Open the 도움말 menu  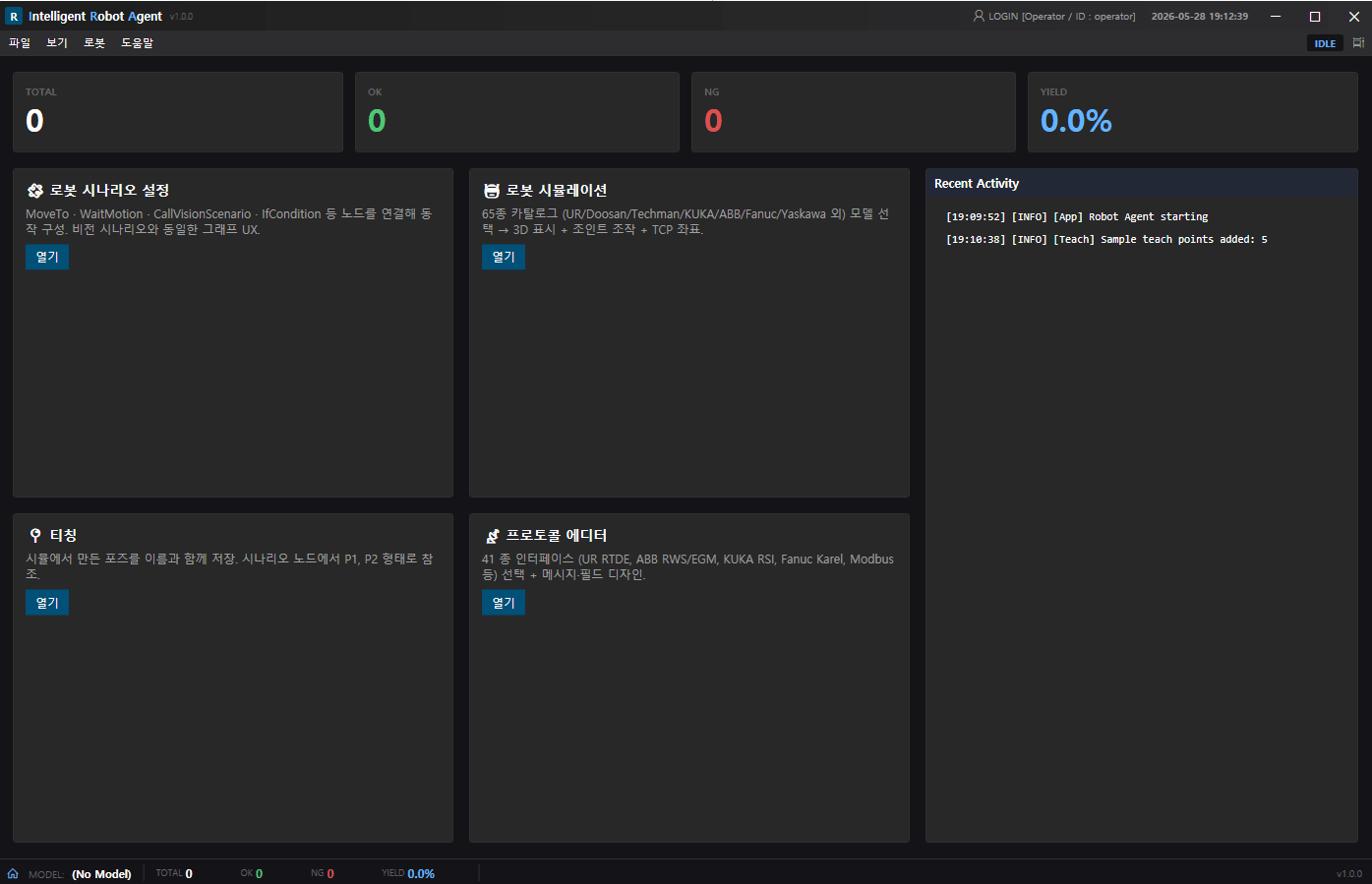tap(137, 43)
